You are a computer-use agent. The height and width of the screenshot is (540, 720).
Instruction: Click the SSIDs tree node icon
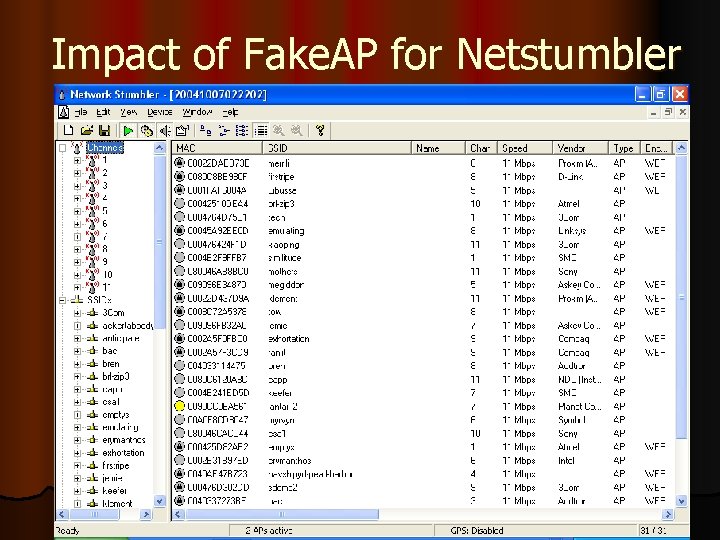tap(77, 300)
